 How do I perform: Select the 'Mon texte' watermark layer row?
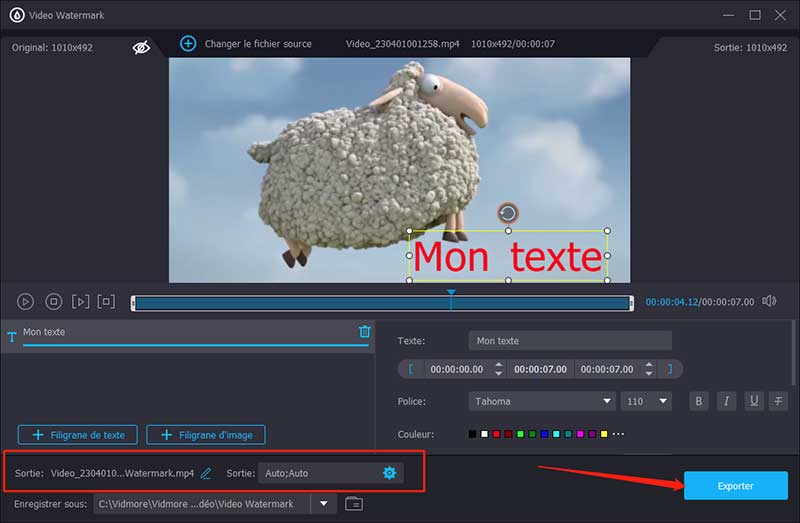[x=188, y=336]
